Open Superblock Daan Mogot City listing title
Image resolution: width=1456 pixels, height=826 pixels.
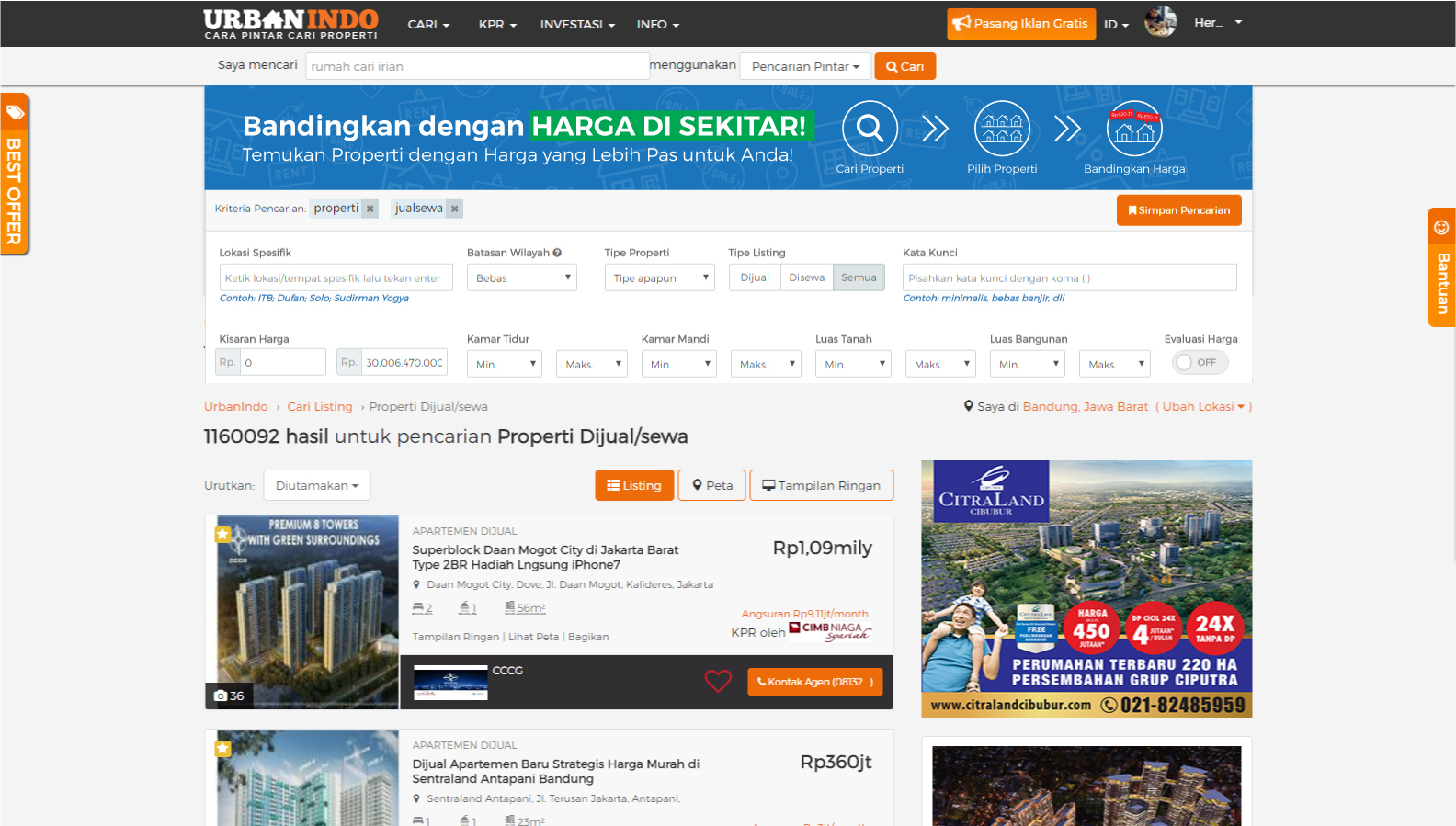(545, 557)
